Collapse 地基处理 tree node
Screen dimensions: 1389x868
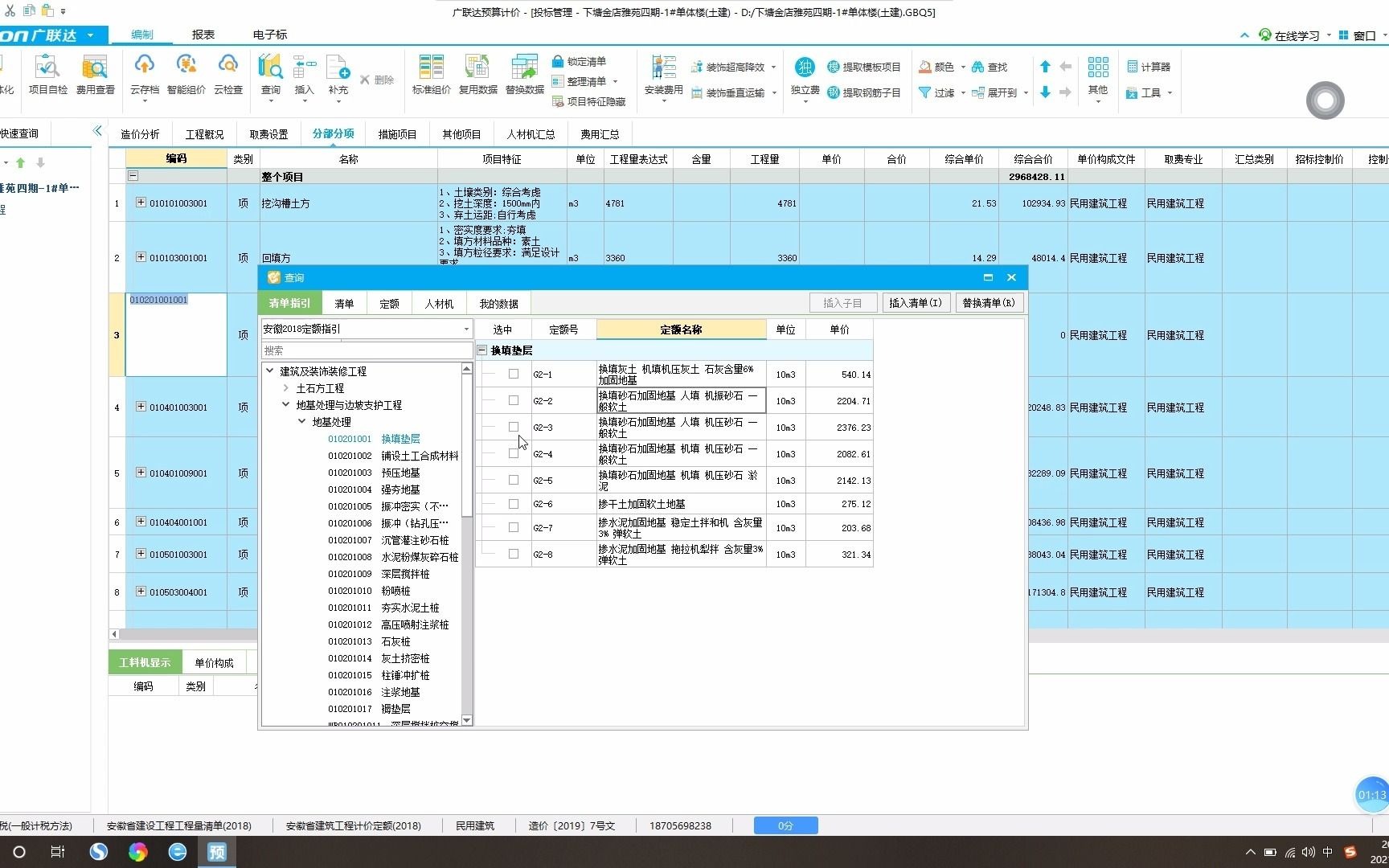point(302,421)
